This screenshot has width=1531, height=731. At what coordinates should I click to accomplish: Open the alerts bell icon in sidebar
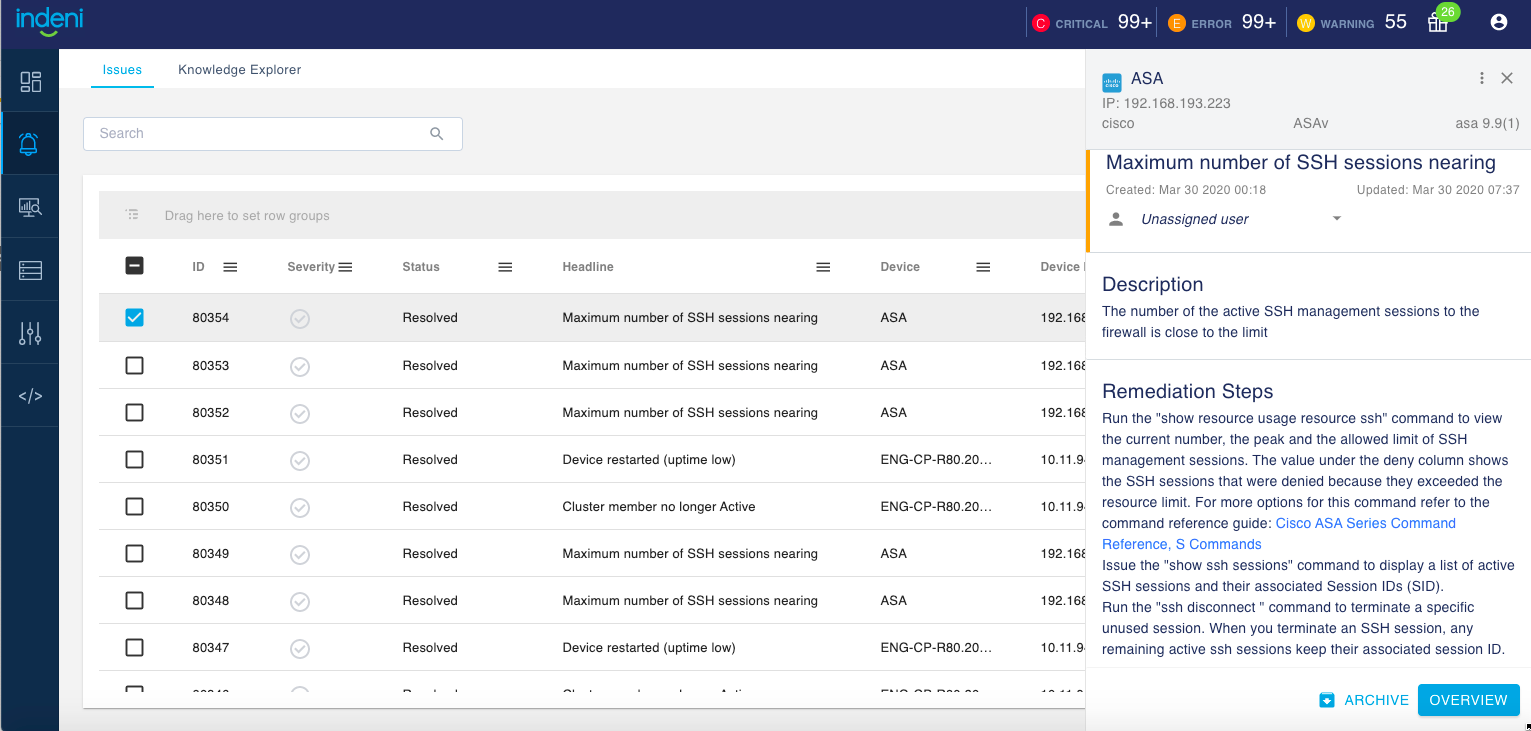[x=30, y=145]
